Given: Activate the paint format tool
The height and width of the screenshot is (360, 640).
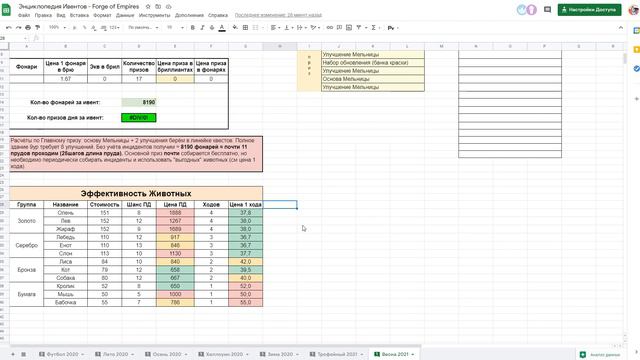Looking at the screenshot, I should 38,28.
